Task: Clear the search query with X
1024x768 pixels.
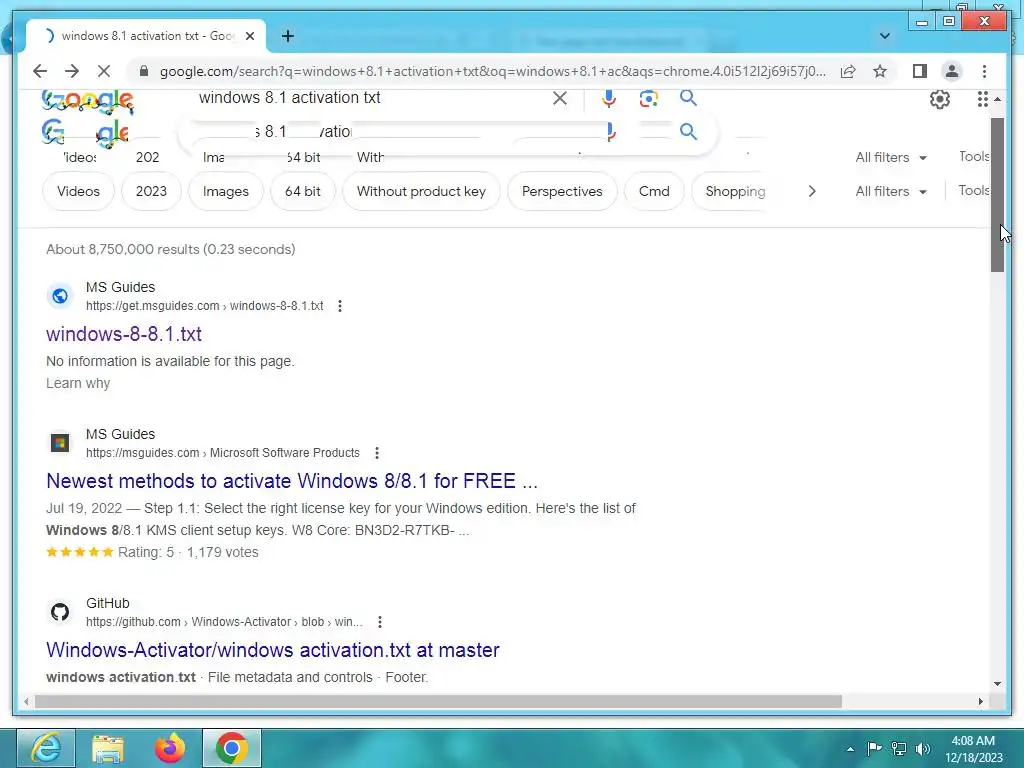Action: [x=560, y=98]
